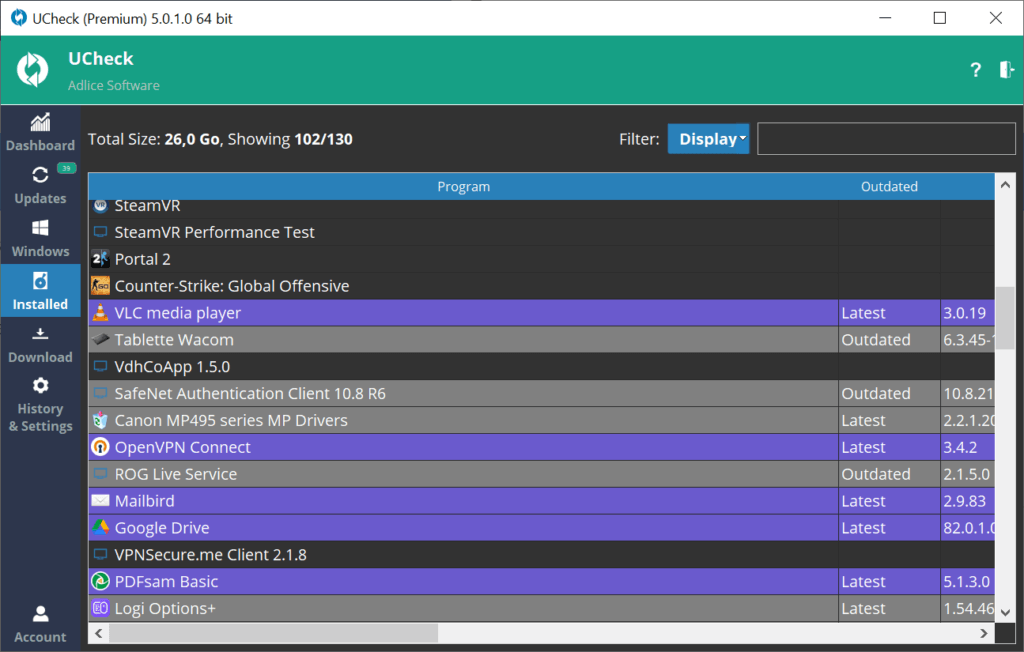The height and width of the screenshot is (652, 1024).
Task: Open History & Settings
Action: coord(40,406)
